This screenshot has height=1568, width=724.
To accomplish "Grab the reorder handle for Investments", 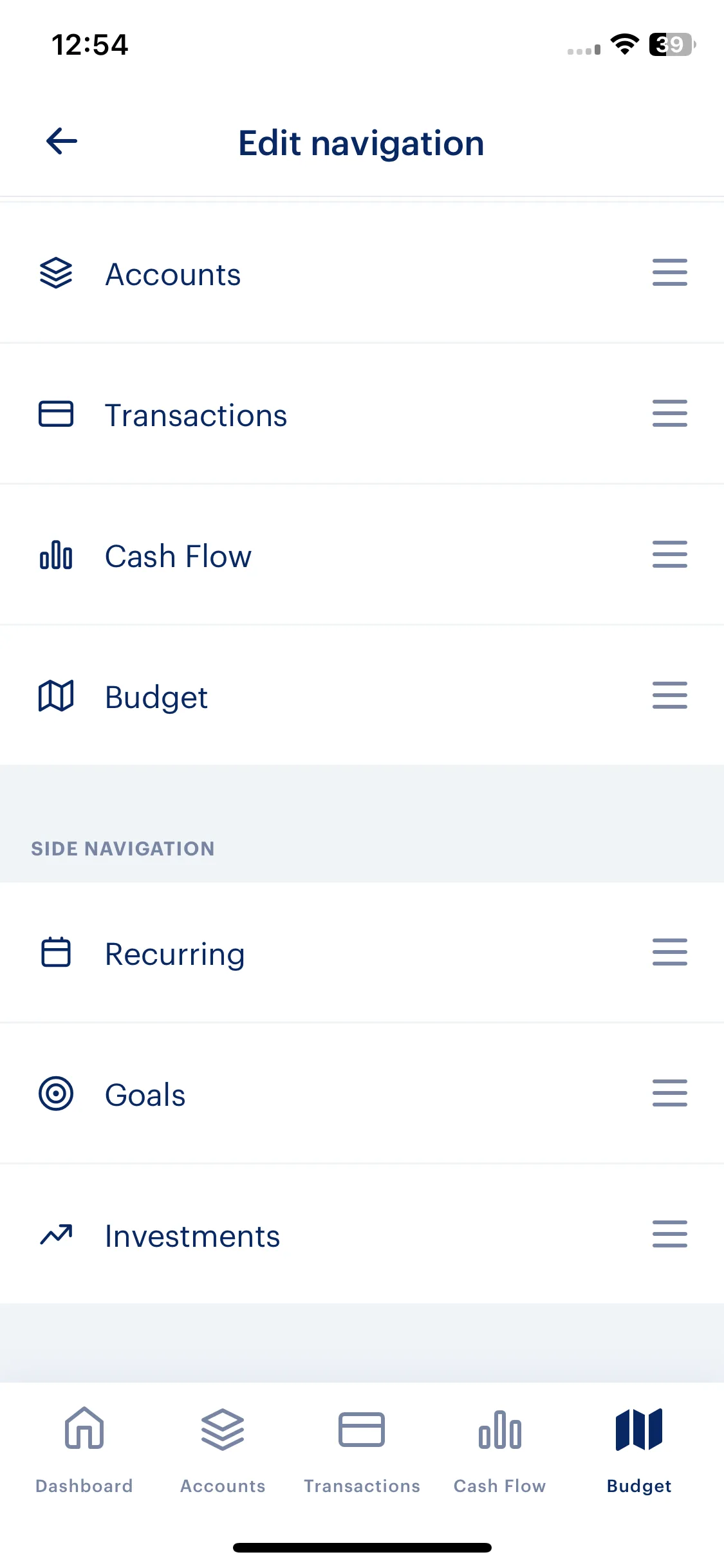I will (670, 1234).
